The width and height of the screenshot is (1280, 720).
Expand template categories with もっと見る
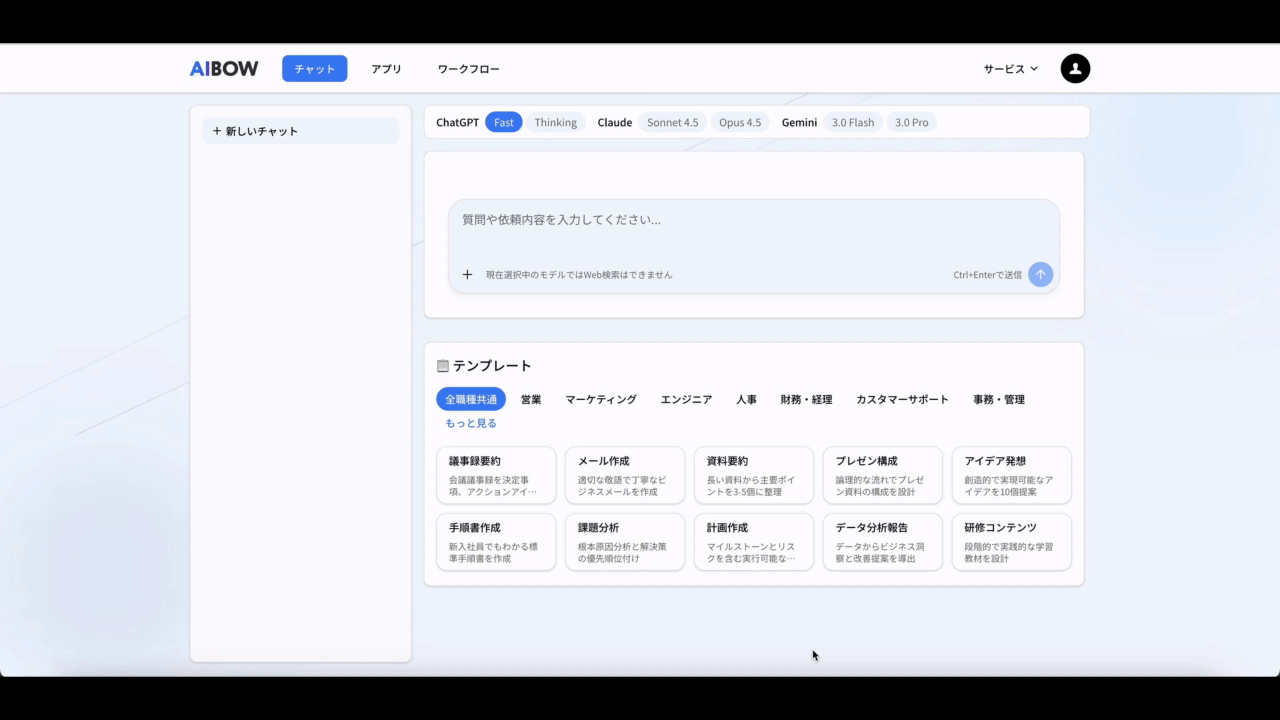coord(471,423)
